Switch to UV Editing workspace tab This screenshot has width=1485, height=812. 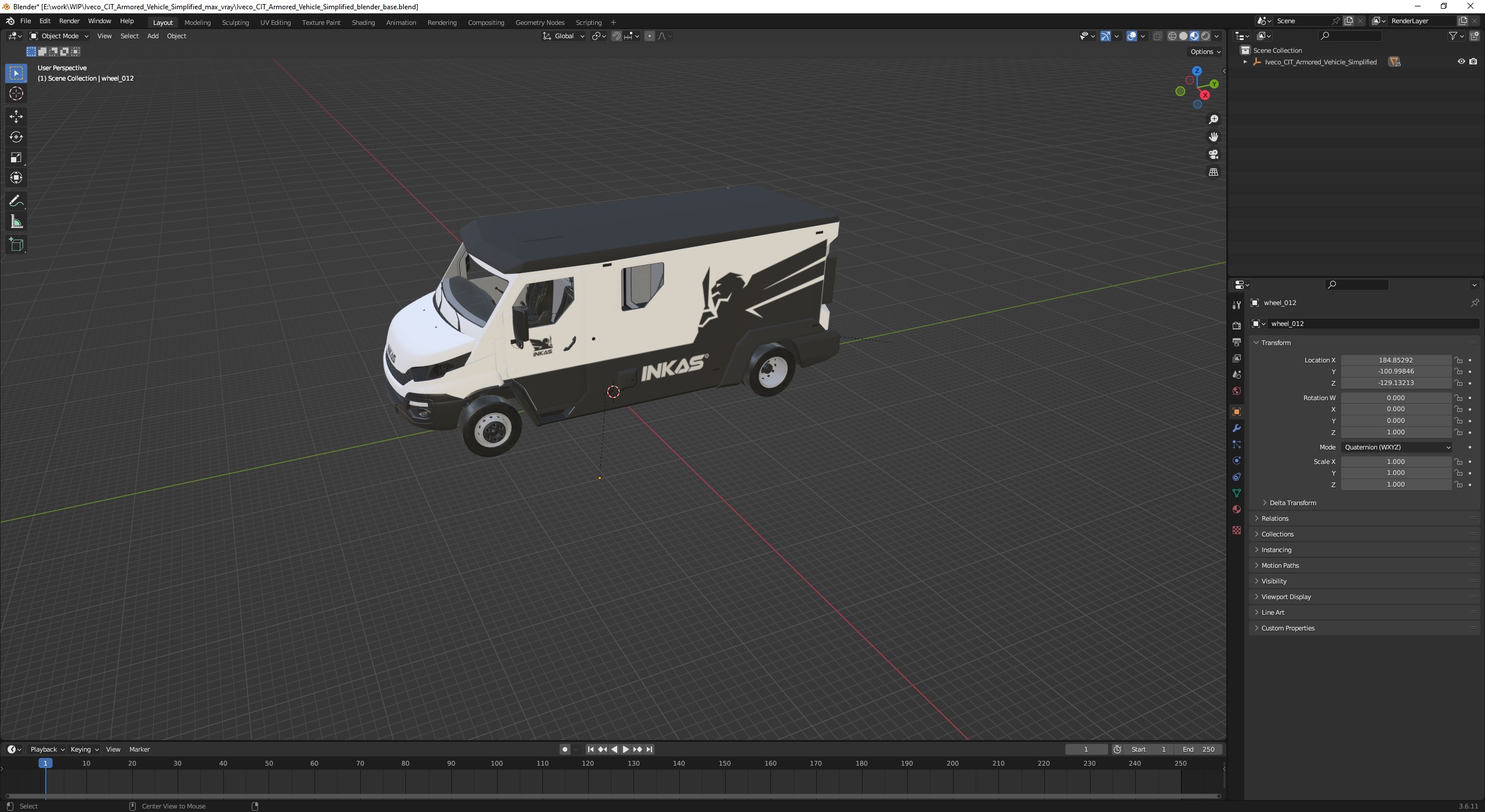(x=275, y=23)
